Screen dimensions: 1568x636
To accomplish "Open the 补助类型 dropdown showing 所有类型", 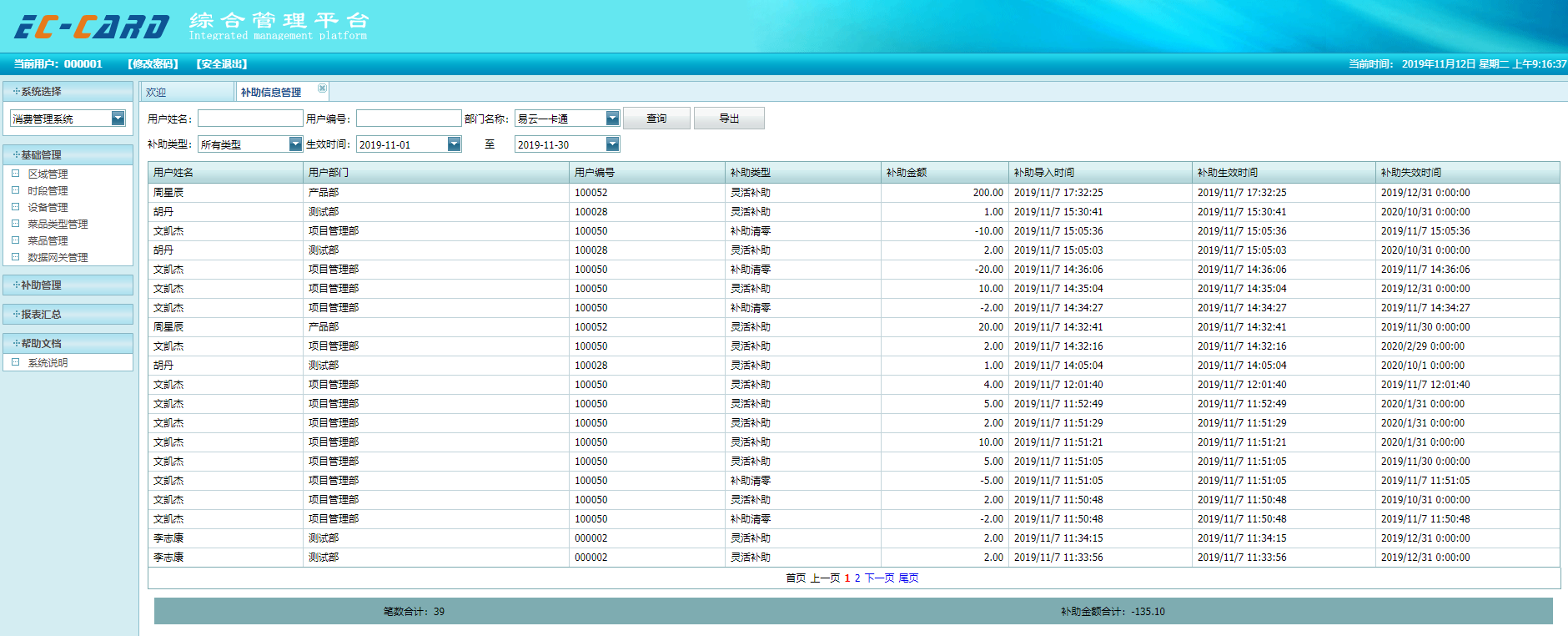I will coord(295,144).
